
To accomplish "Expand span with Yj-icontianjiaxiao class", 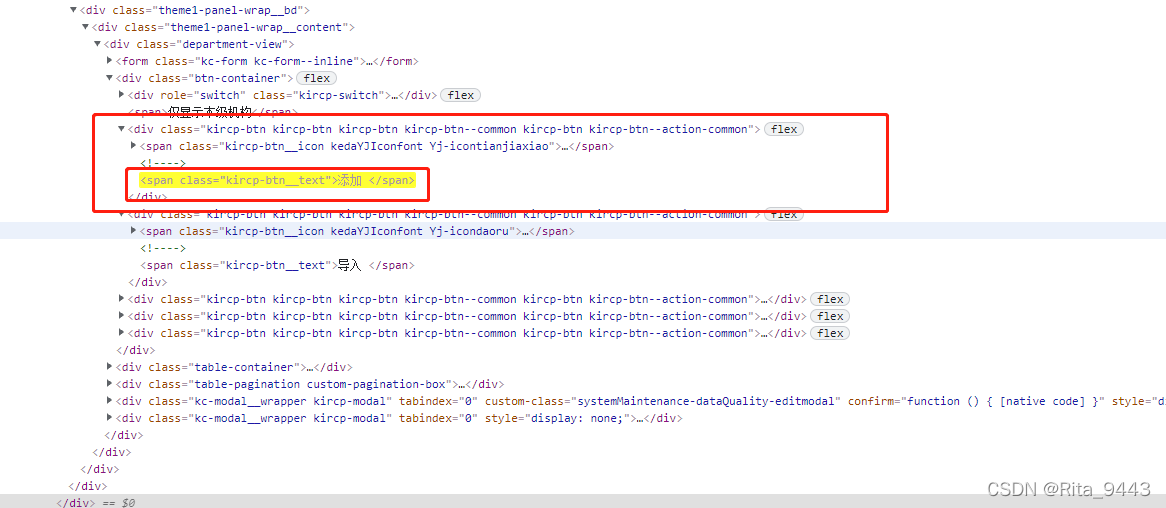I will pyautogui.click(x=133, y=147).
